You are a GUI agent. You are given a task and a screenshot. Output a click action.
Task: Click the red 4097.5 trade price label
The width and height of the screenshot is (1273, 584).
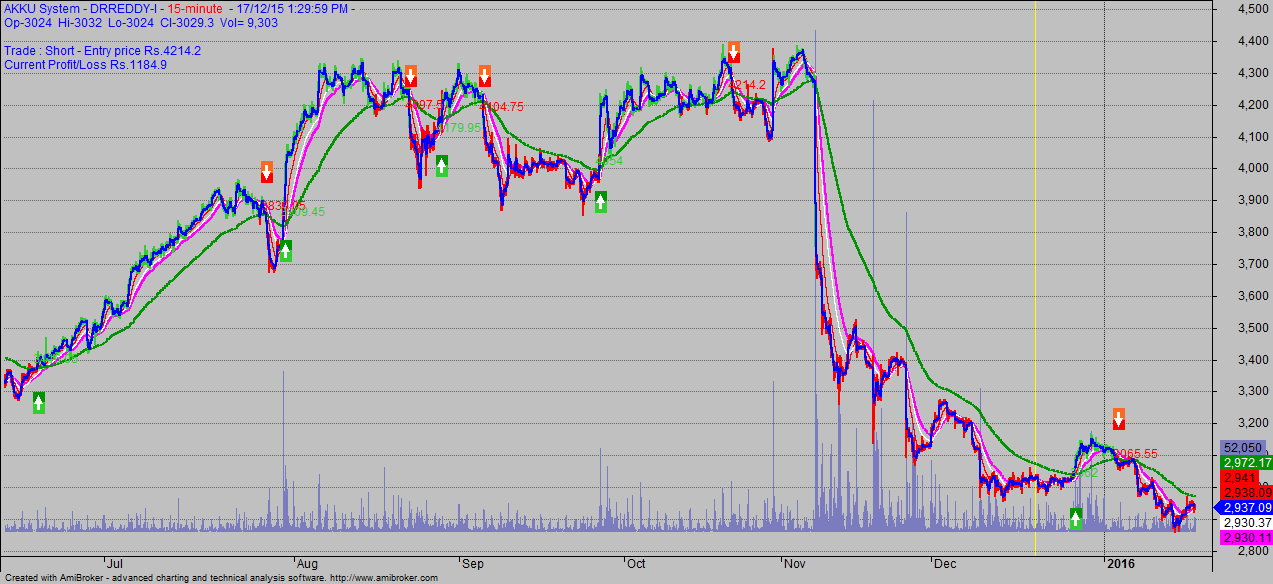coord(424,105)
